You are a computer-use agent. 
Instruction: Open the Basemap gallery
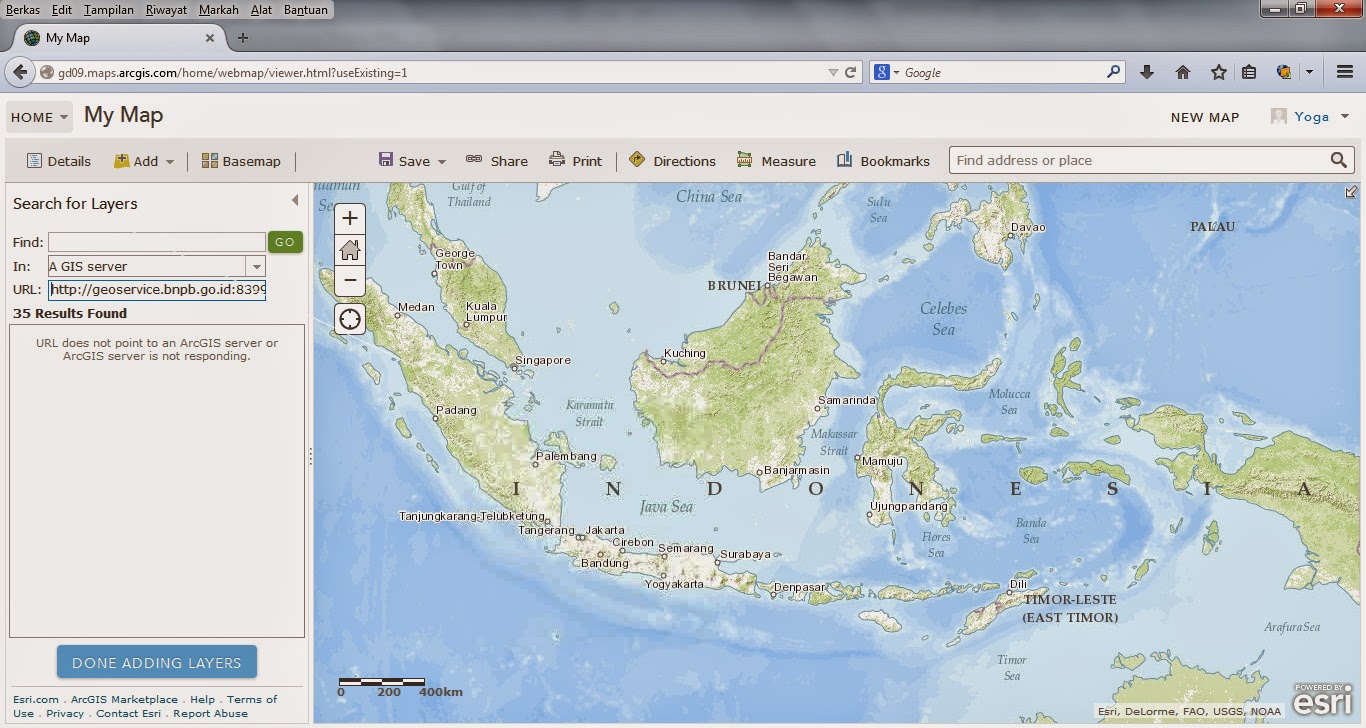click(x=241, y=160)
